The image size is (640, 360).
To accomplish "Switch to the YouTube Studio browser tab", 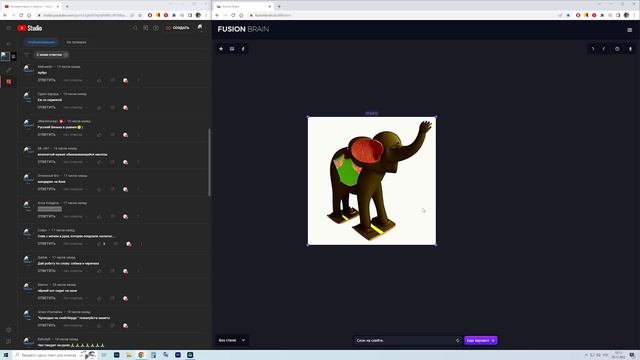I will click(31, 6).
